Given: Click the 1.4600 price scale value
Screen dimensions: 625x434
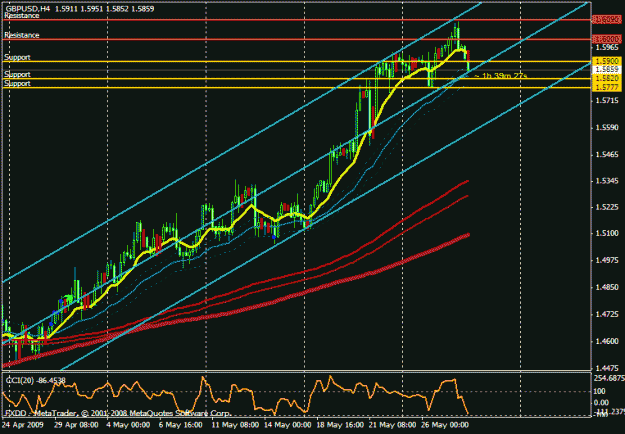Looking at the screenshot, I should click(607, 342).
